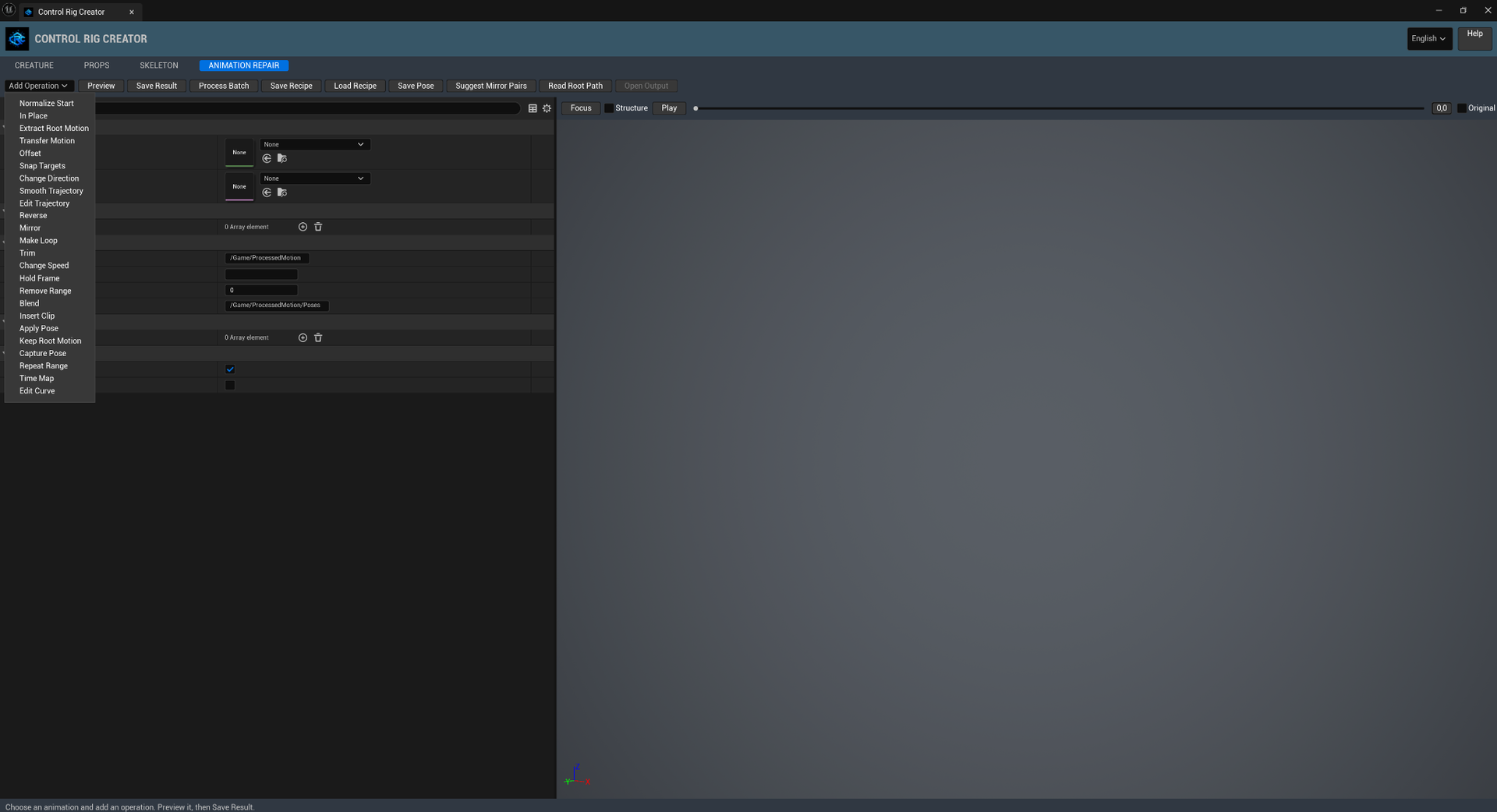This screenshot has height=812, width=1497.
Task: Add element to the upper array
Action: click(x=303, y=227)
